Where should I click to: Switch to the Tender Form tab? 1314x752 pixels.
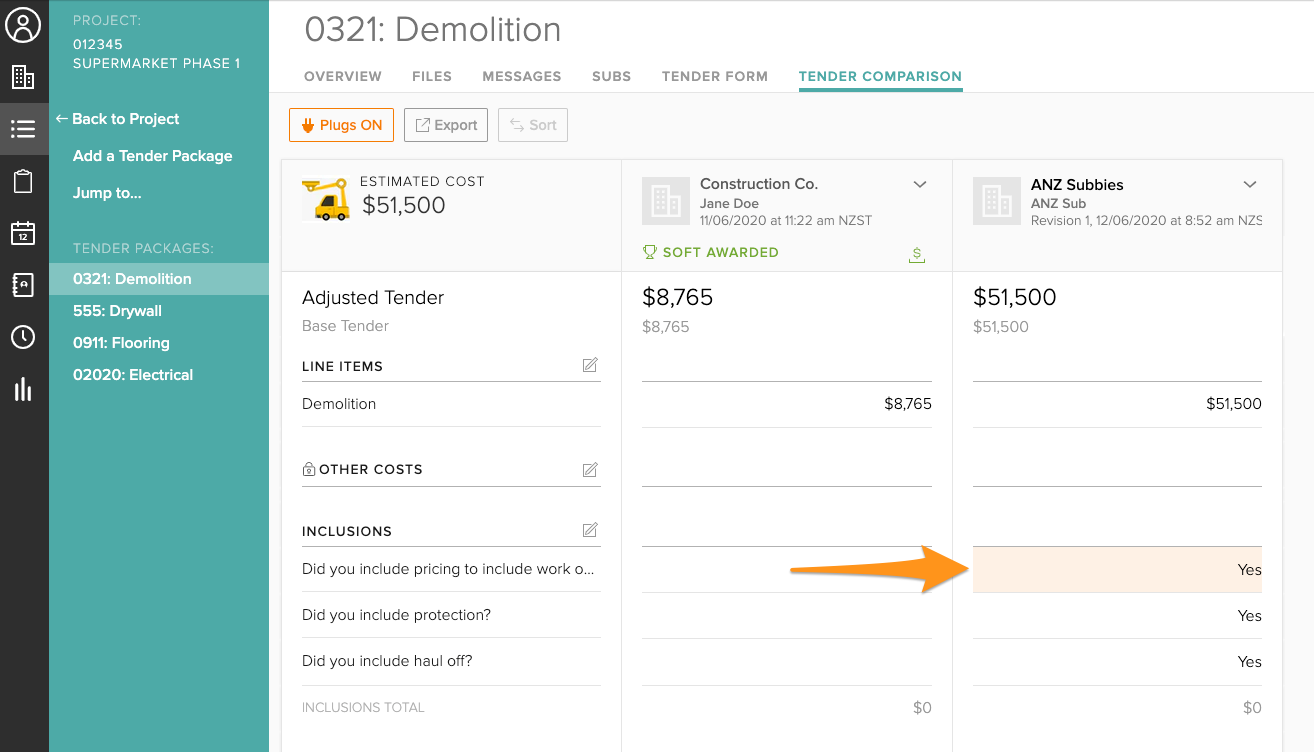coord(714,76)
